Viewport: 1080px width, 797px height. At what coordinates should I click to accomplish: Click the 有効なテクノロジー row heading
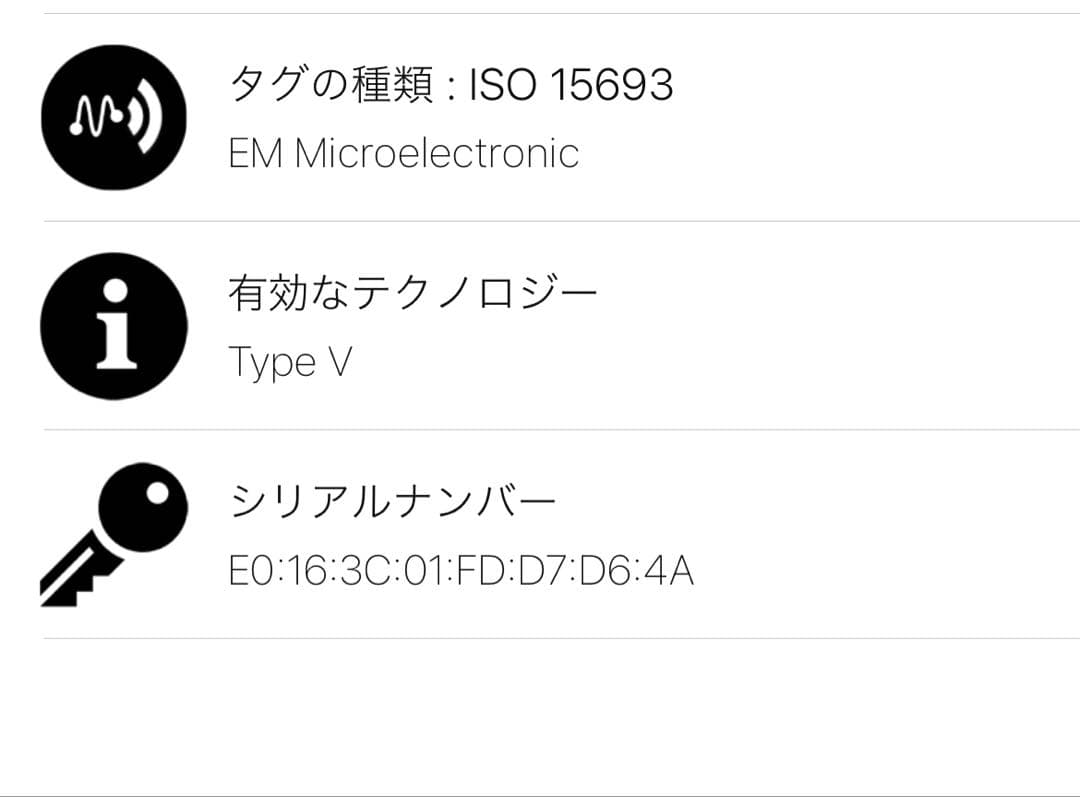pyautogui.click(x=413, y=290)
